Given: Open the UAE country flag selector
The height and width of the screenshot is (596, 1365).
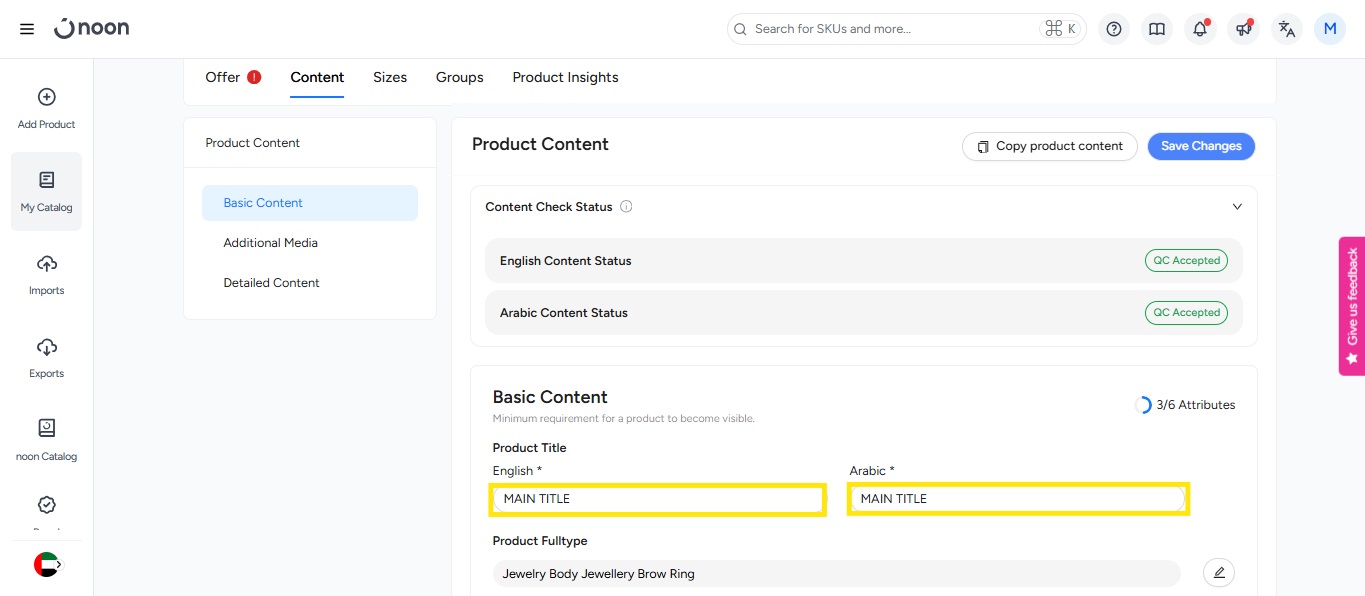Looking at the screenshot, I should [x=46, y=565].
